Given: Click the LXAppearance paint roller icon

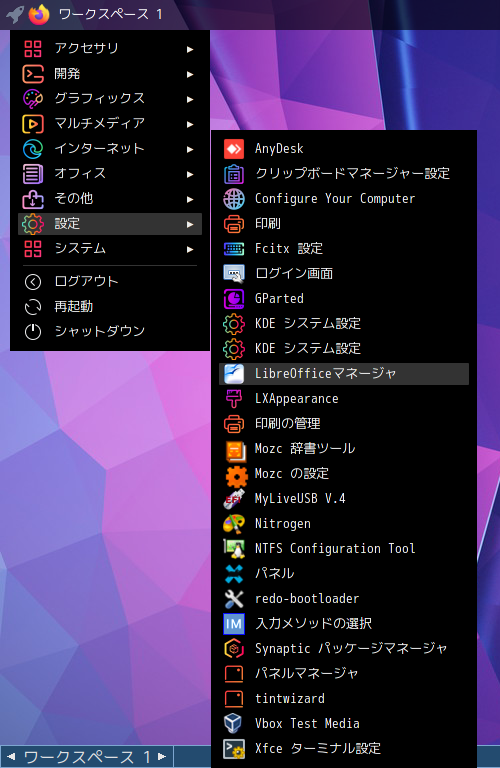Looking at the screenshot, I should (234, 399).
